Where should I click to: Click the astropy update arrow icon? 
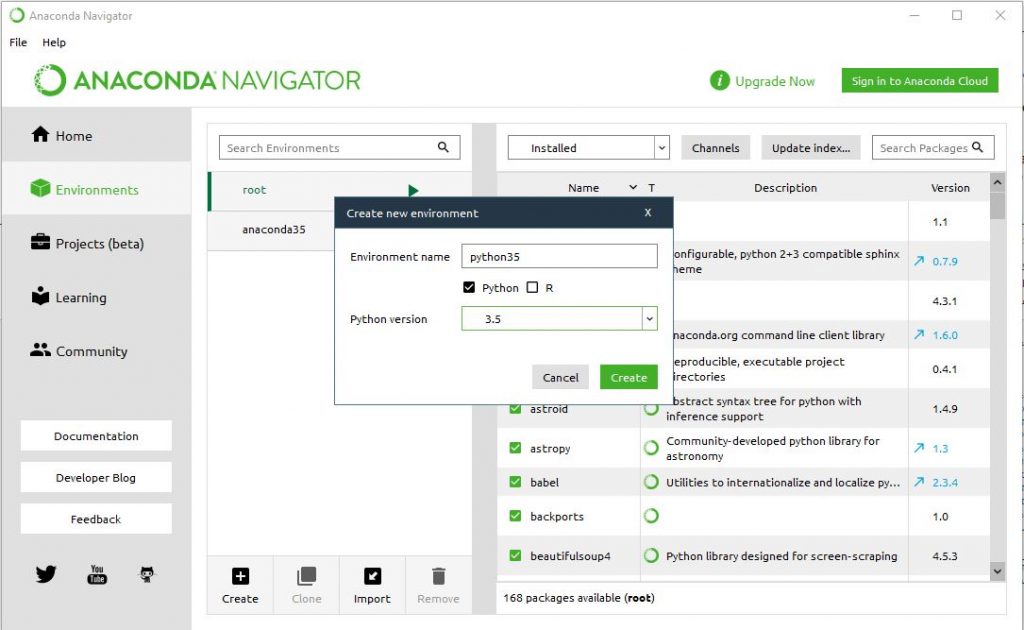919,449
